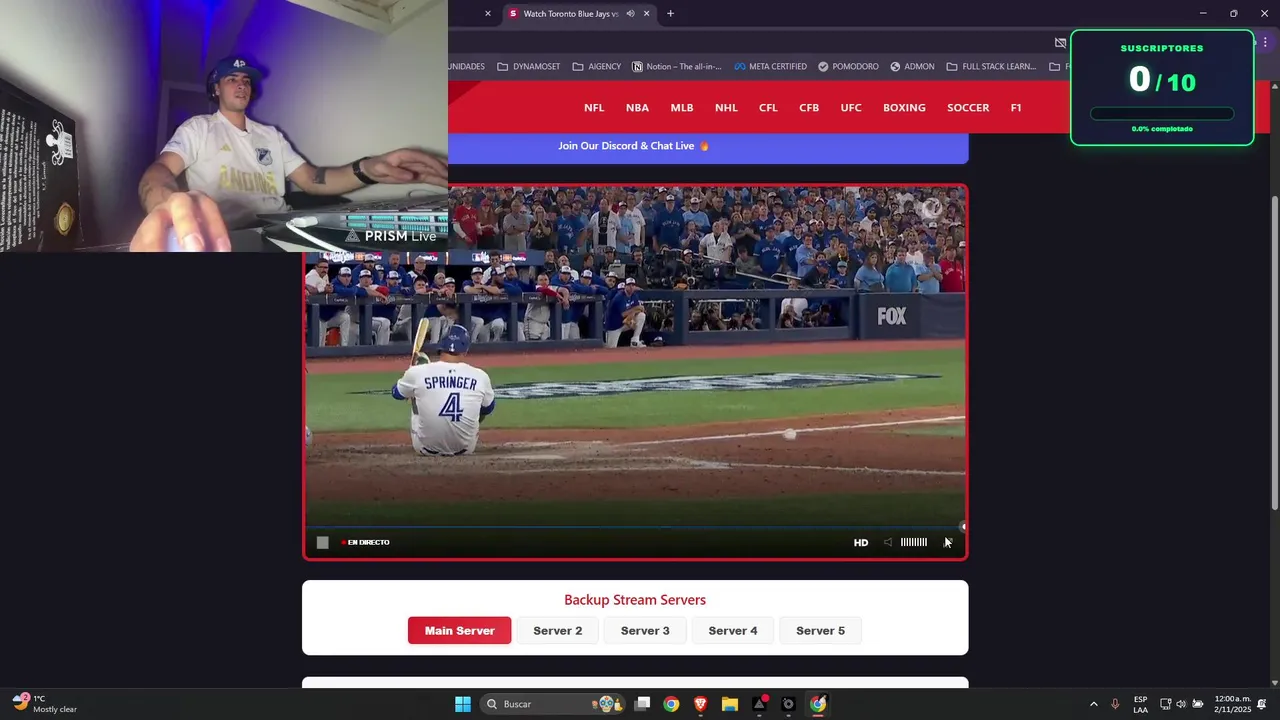1280x720 pixels.
Task: Open the NFL section
Action: tap(594, 108)
